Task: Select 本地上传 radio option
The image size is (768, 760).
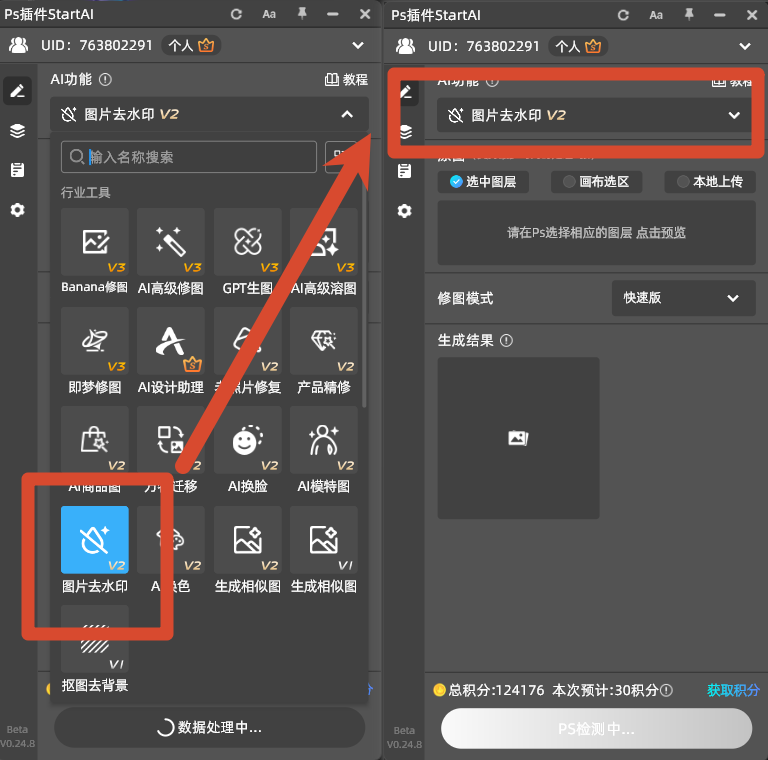Action: pos(710,182)
